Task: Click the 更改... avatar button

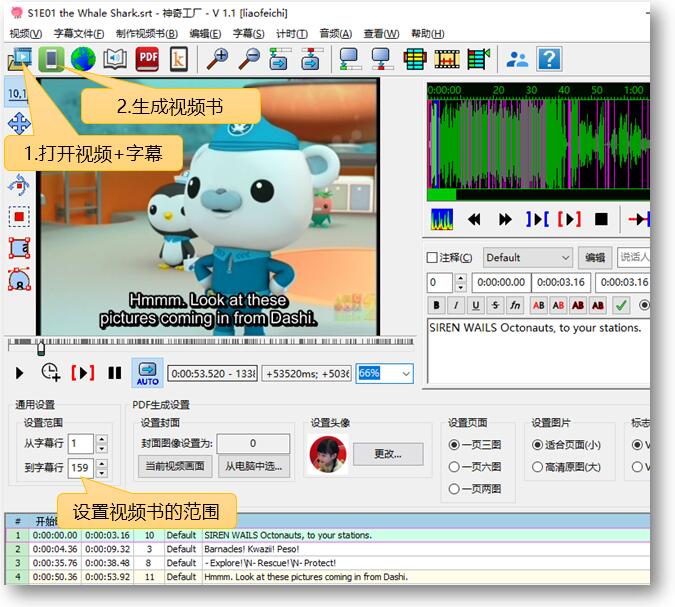Action: (388, 454)
